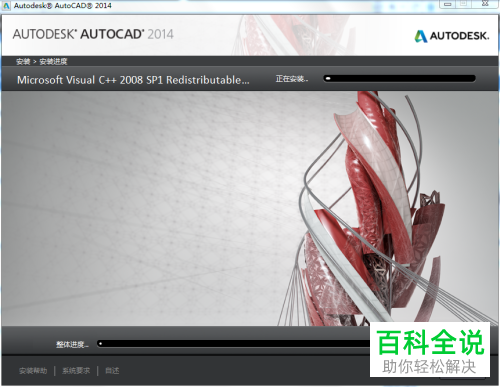Click the 安装 breadcrumb text

click(23, 62)
